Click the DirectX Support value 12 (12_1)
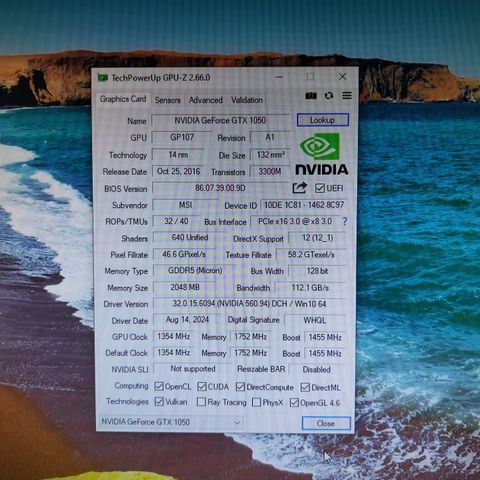This screenshot has height=480, width=480. tap(317, 238)
